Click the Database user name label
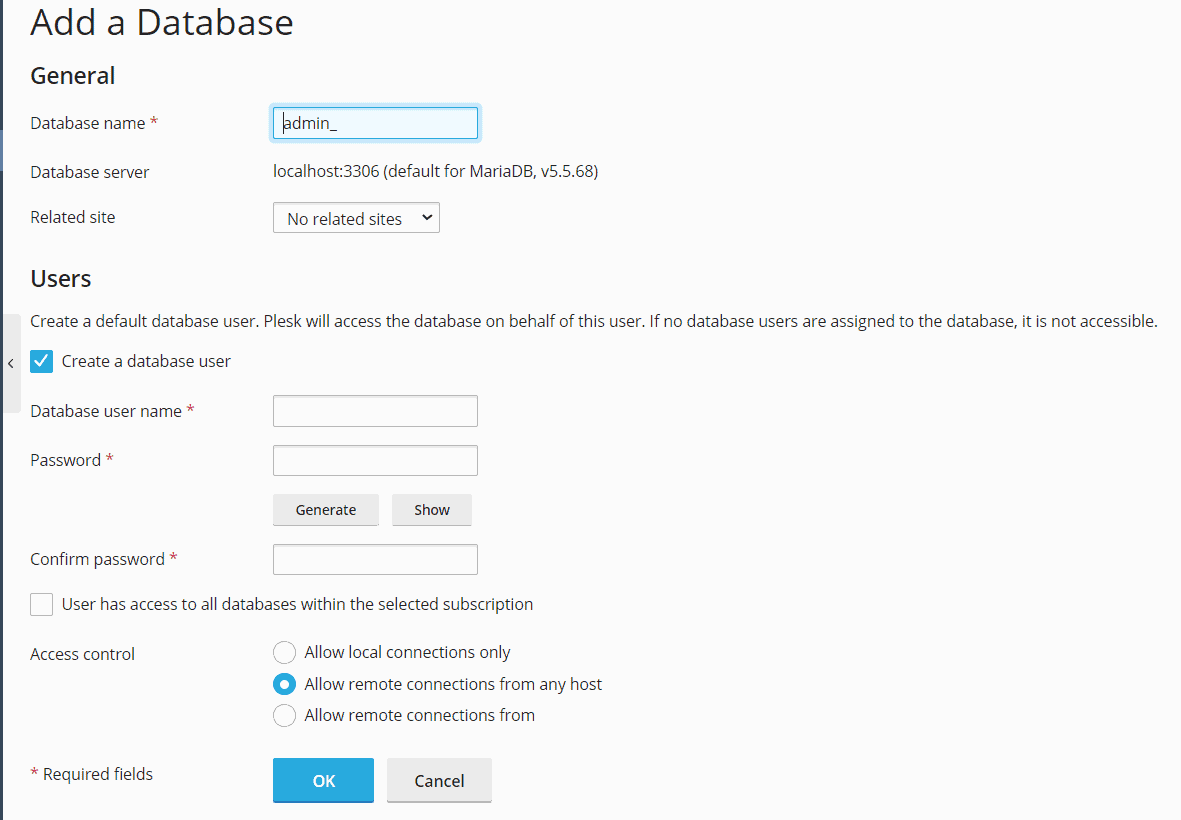This screenshot has width=1181, height=820. click(x=106, y=411)
